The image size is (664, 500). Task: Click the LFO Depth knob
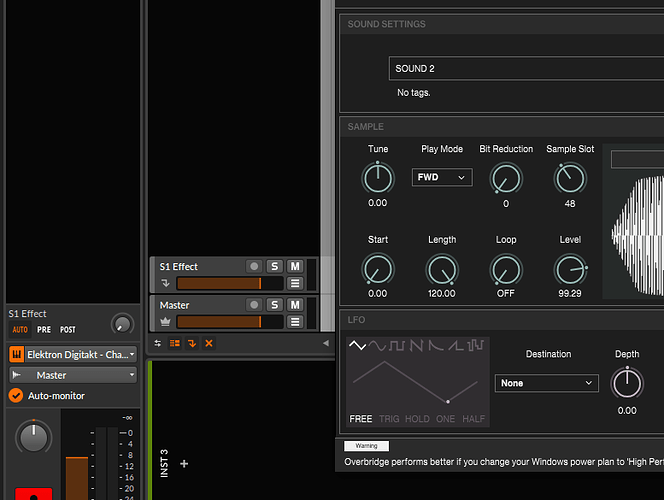pos(627,384)
